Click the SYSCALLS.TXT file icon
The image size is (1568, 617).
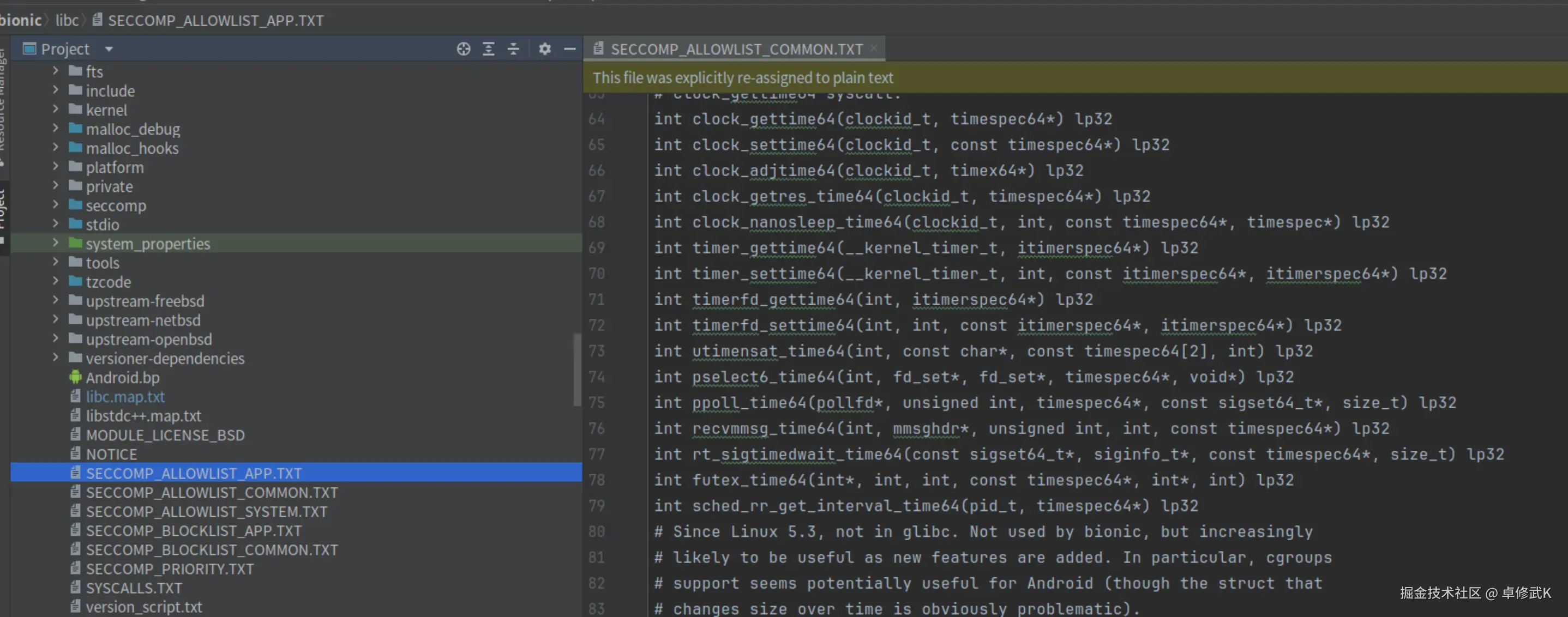tap(75, 588)
